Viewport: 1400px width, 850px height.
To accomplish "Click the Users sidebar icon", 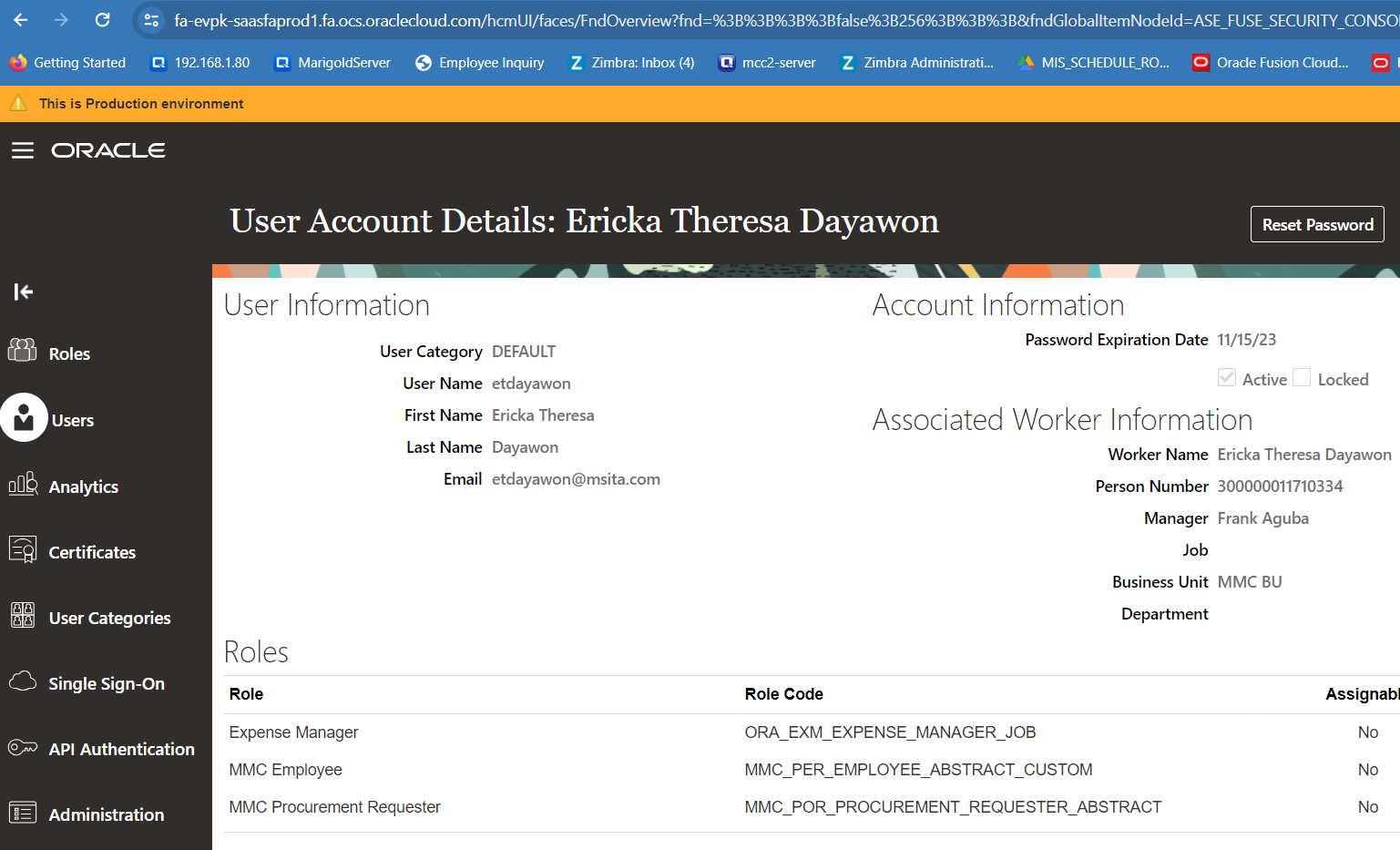I will pos(24,418).
